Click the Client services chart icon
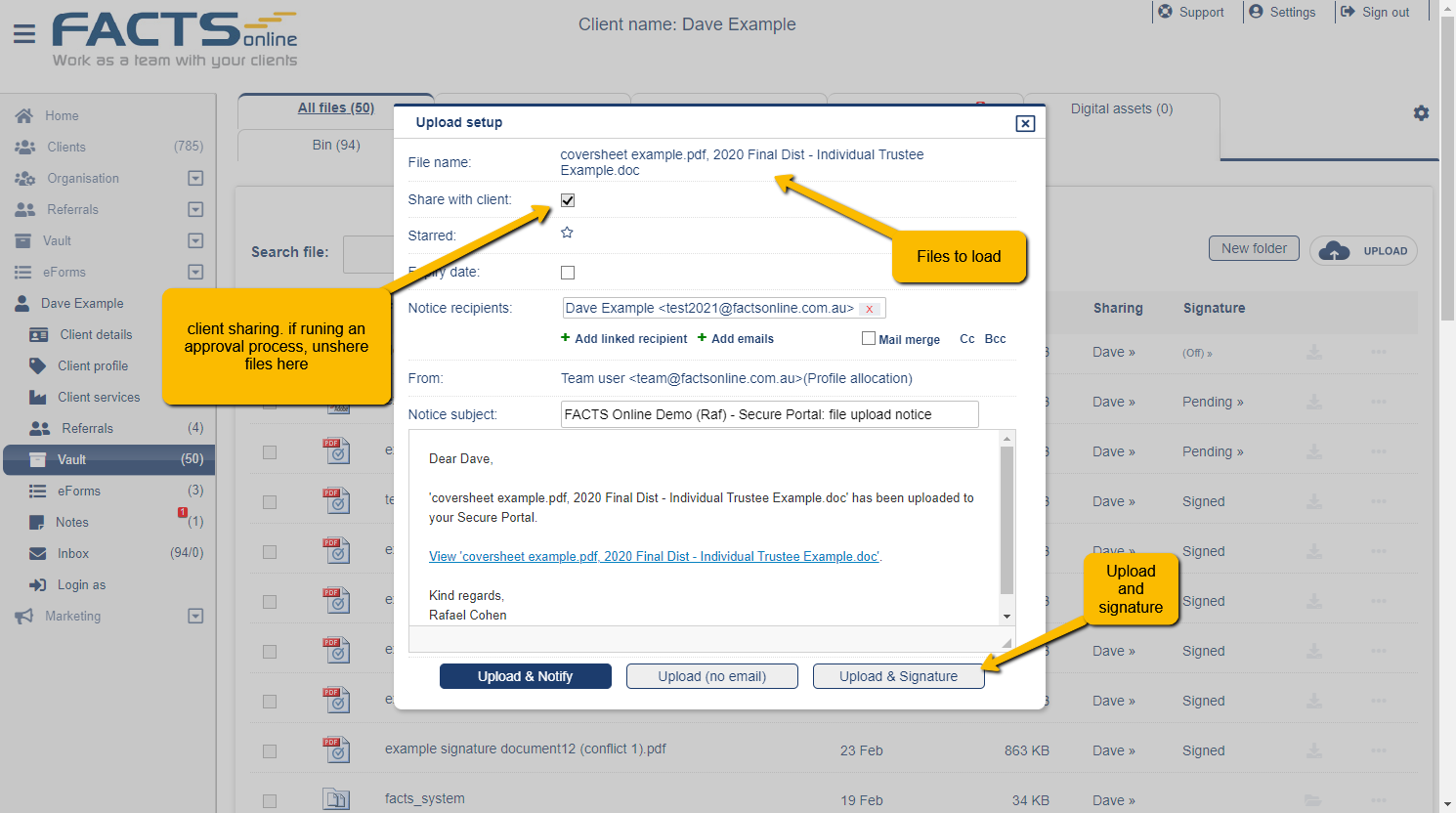The image size is (1456, 813). pos(38,397)
